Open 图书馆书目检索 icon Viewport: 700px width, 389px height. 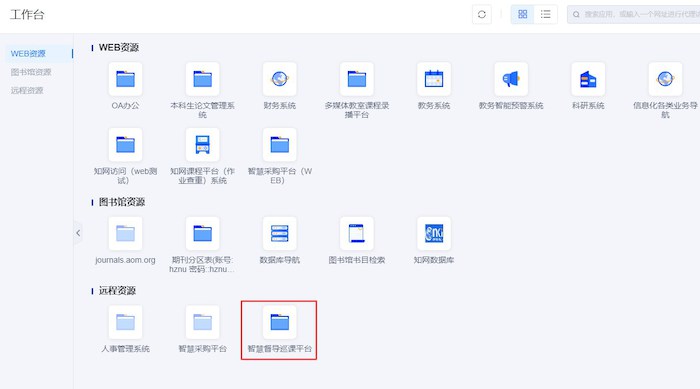point(357,234)
